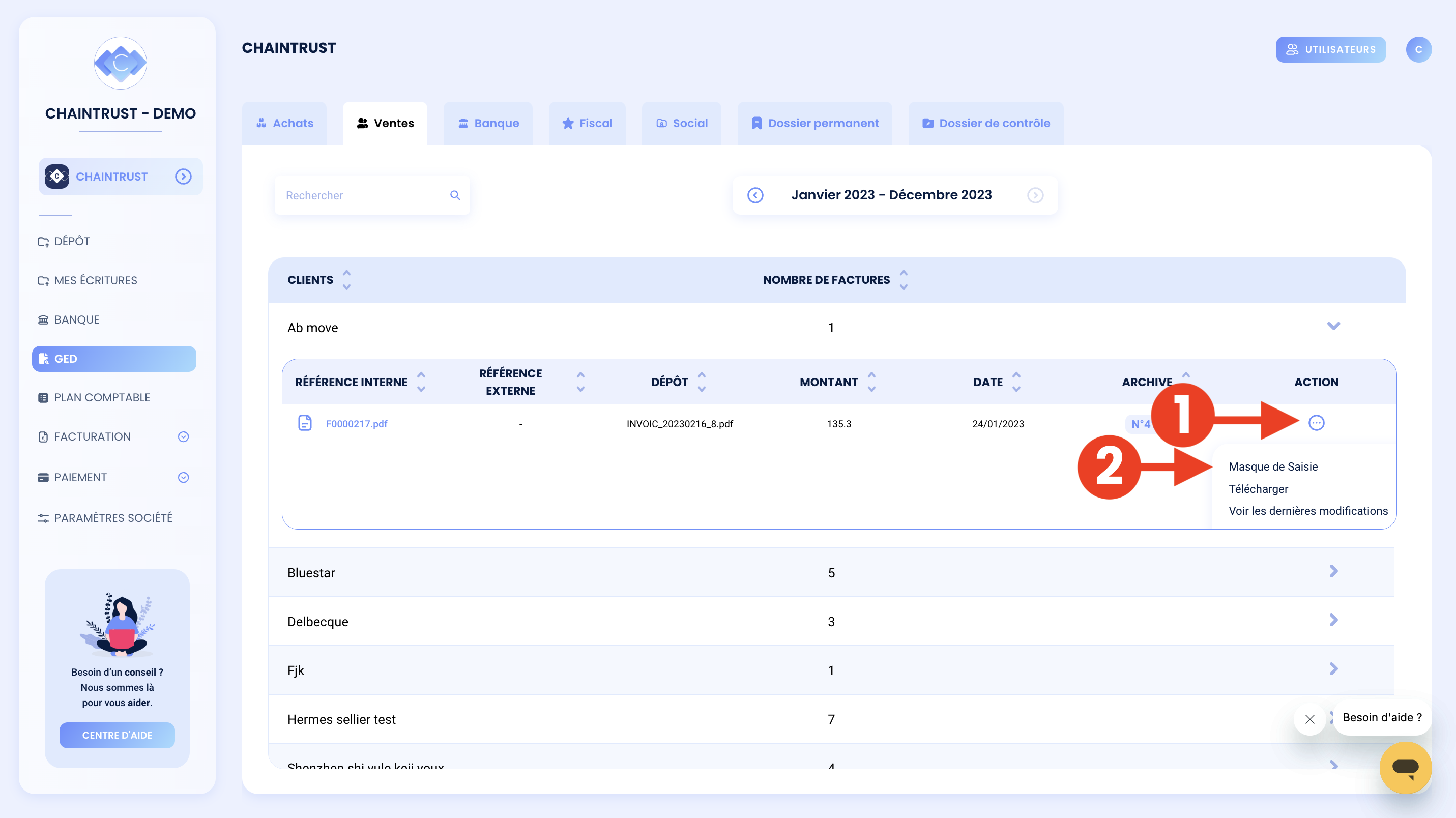Click the amount 135.3
The width and height of the screenshot is (1456, 818).
(x=839, y=424)
